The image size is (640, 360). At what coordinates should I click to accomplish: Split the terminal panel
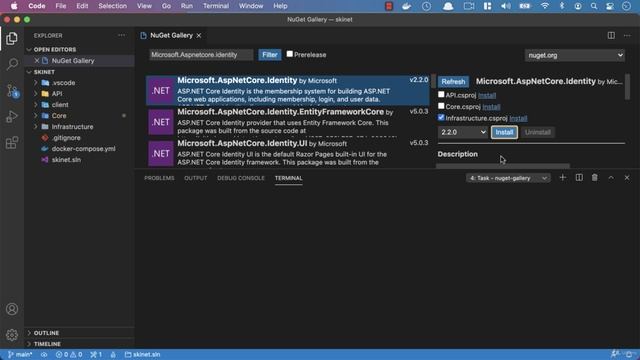[x=579, y=178]
